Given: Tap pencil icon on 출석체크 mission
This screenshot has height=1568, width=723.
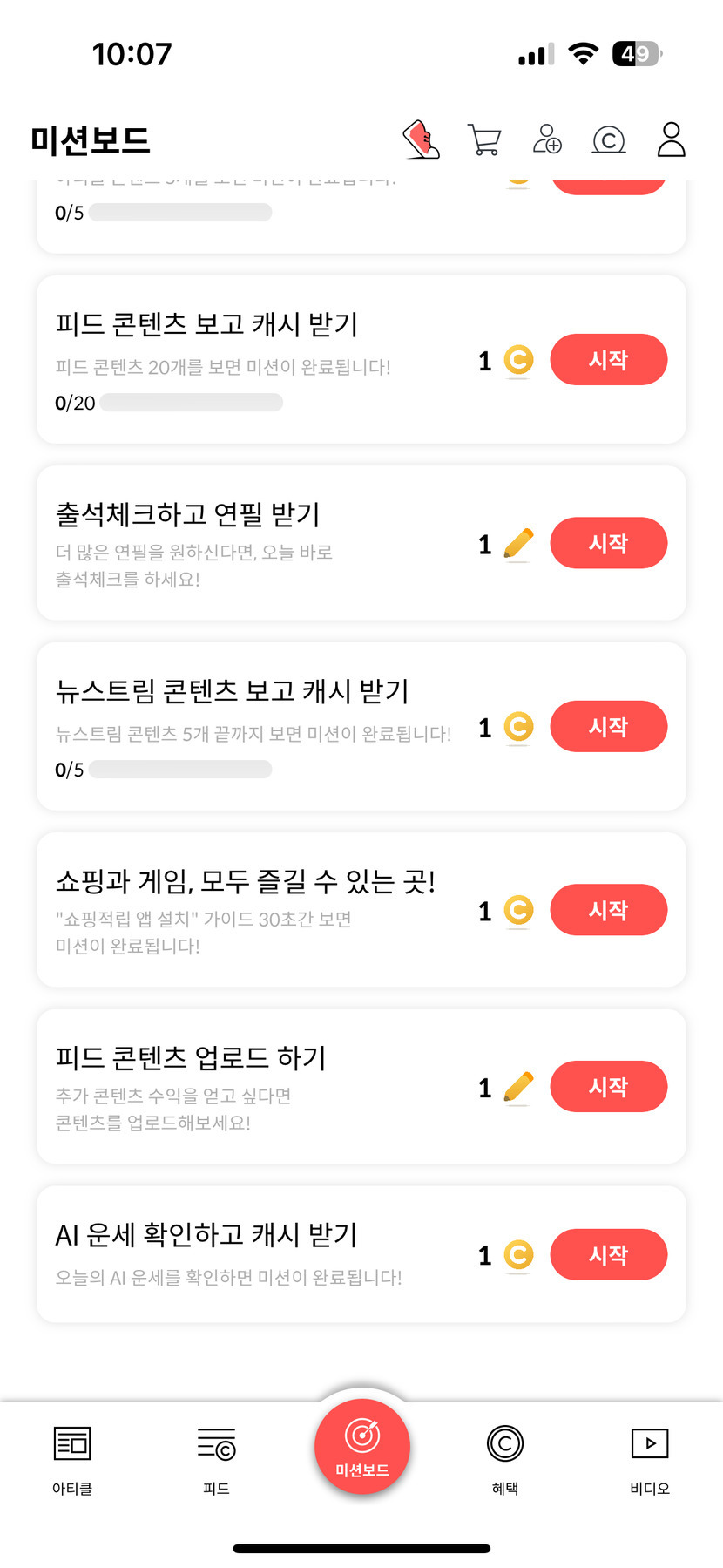Looking at the screenshot, I should pos(518,544).
